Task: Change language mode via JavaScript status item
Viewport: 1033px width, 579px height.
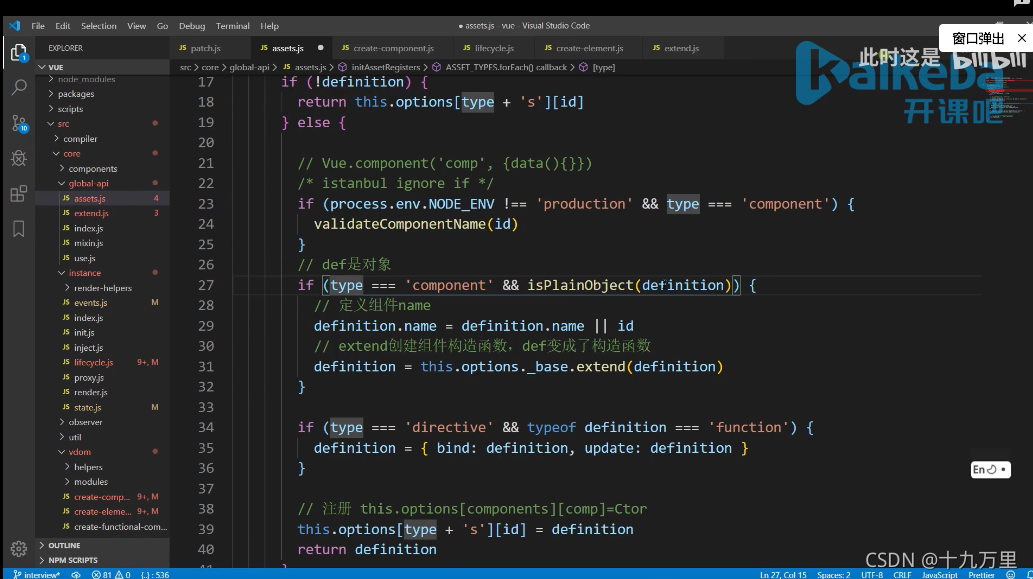Action: tap(939, 574)
